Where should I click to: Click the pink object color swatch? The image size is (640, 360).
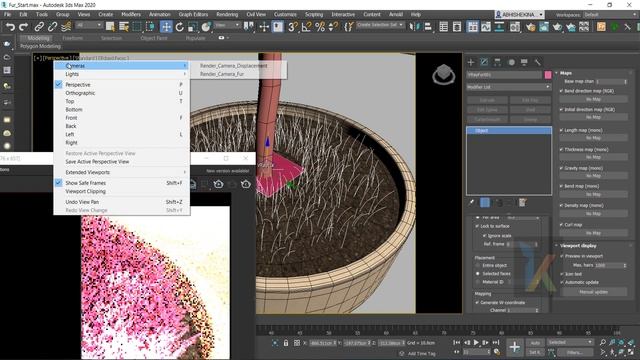[x=548, y=75]
